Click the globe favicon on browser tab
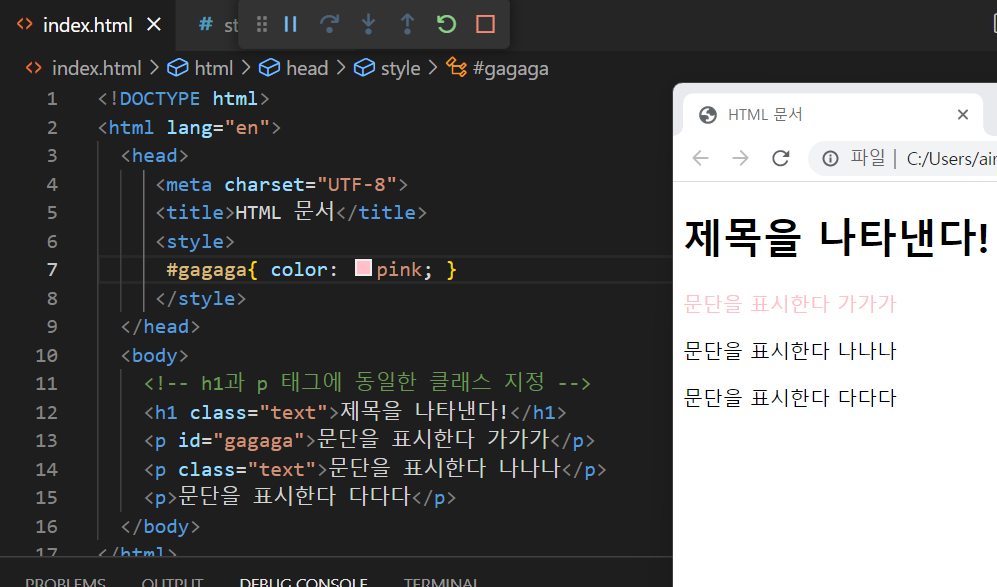Viewport: 997px width, 587px height. [708, 114]
